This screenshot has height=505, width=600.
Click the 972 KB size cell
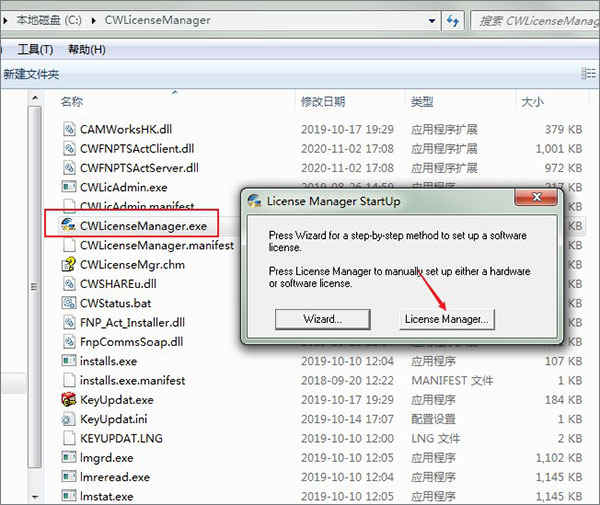(563, 168)
